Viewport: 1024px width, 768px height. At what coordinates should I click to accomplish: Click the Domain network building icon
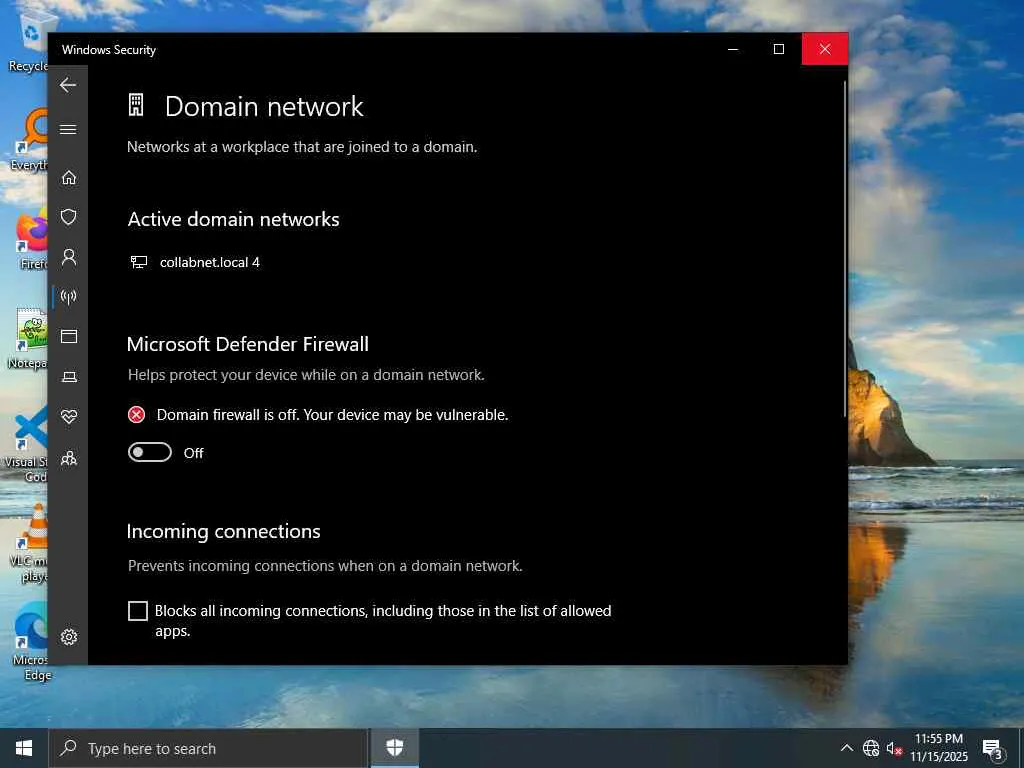(x=136, y=105)
